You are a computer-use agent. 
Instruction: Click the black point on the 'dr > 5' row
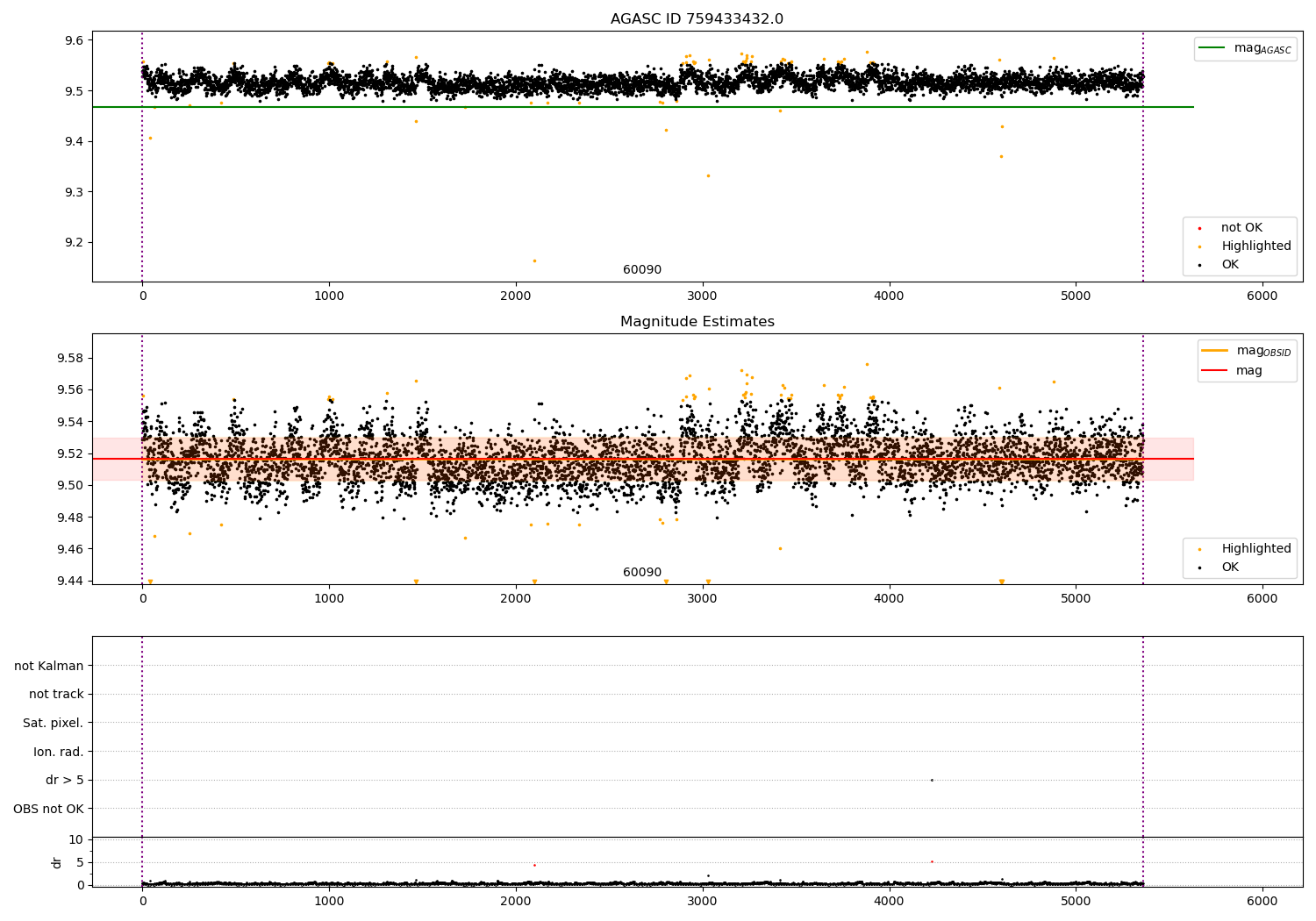[932, 780]
